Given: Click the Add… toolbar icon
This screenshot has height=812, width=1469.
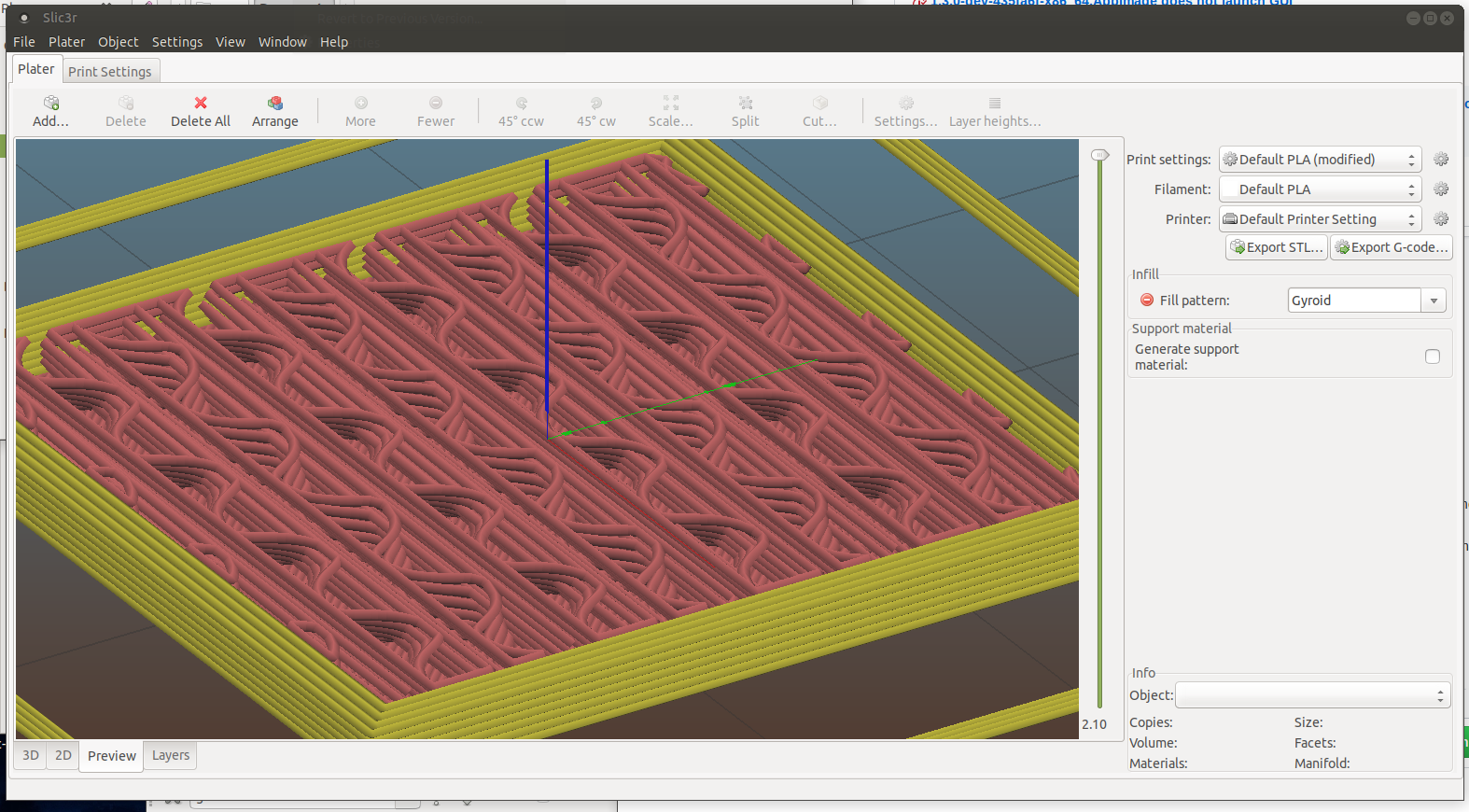Looking at the screenshot, I should click(51, 103).
